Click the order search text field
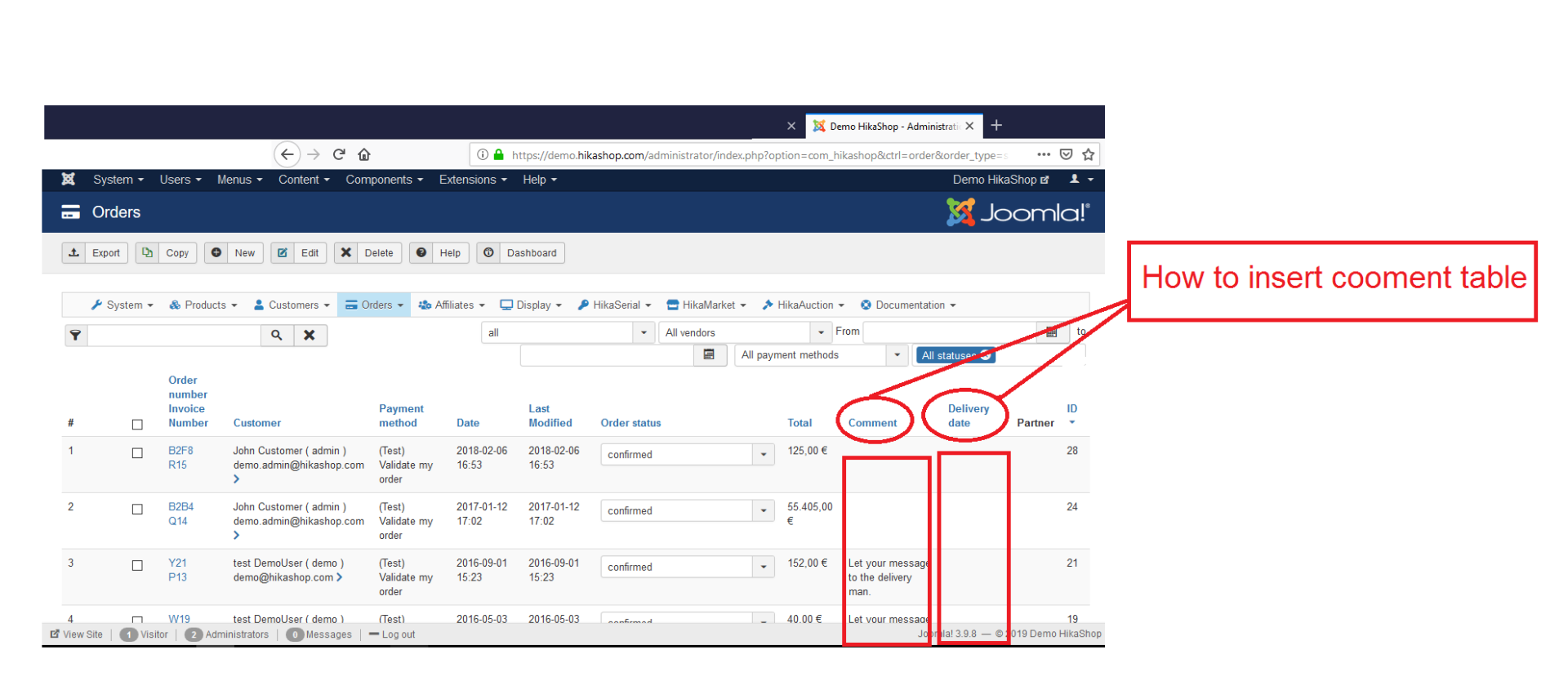 click(174, 335)
